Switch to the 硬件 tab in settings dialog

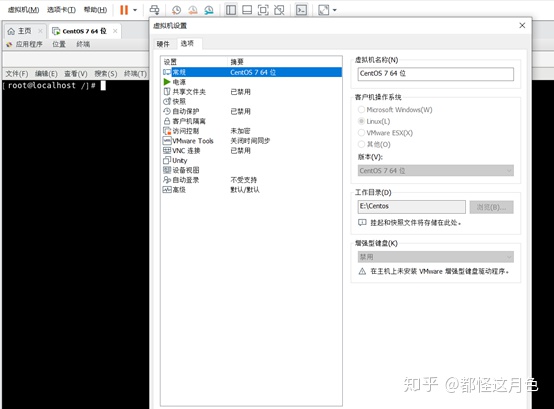163,44
